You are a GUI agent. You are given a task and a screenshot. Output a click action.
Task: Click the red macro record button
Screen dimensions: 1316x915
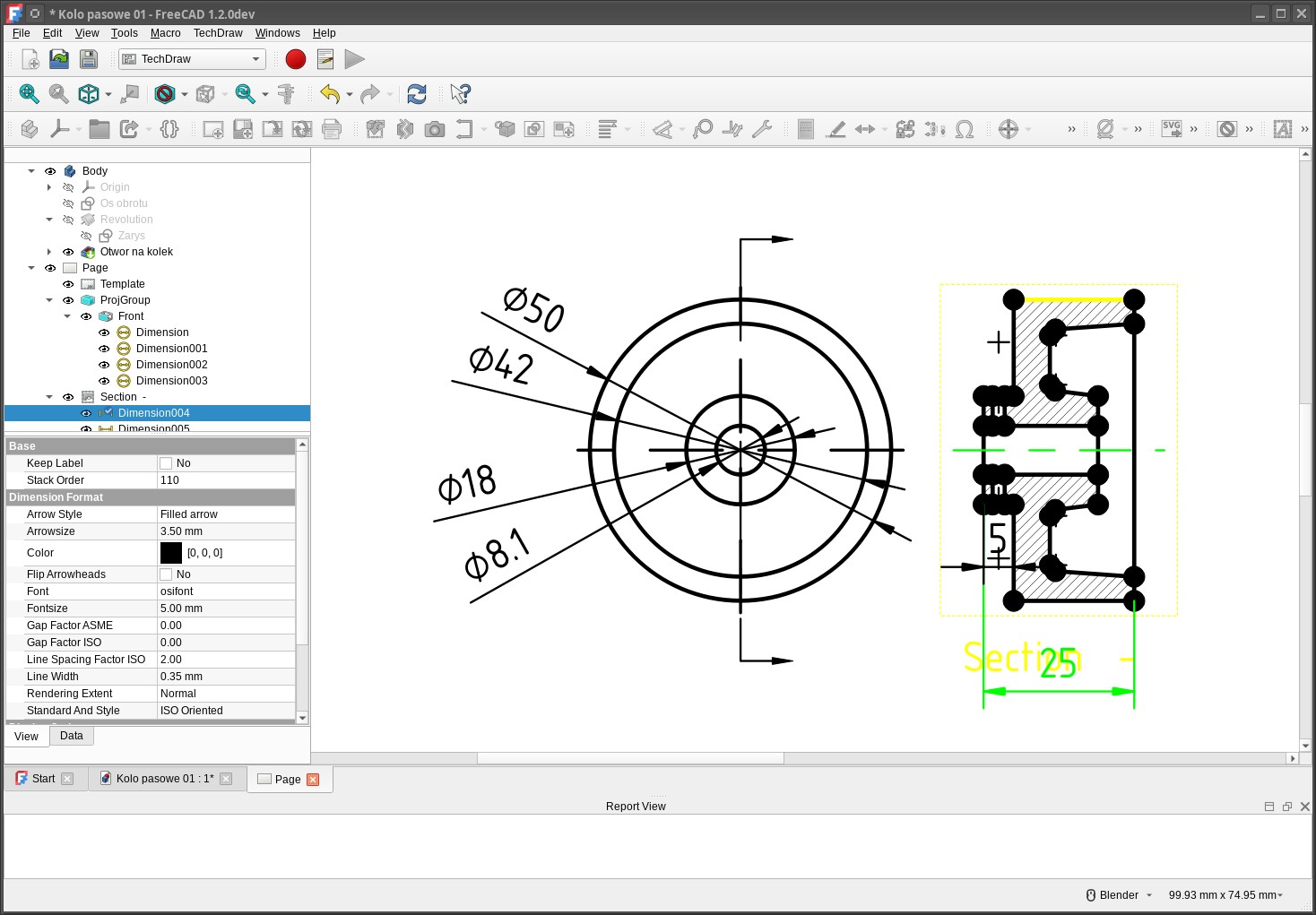click(296, 59)
